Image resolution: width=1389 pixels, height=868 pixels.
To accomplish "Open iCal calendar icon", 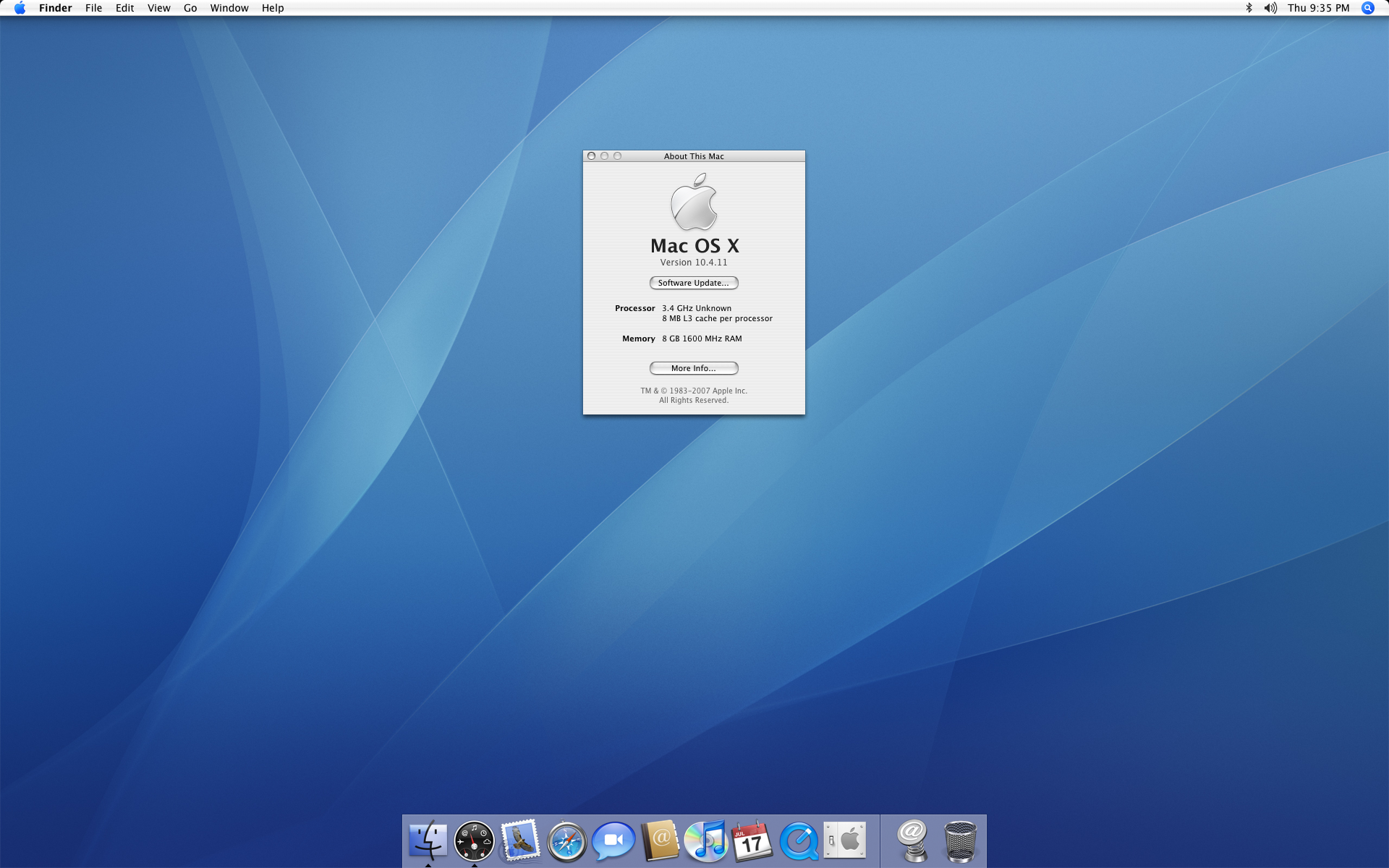I will pyautogui.click(x=752, y=841).
